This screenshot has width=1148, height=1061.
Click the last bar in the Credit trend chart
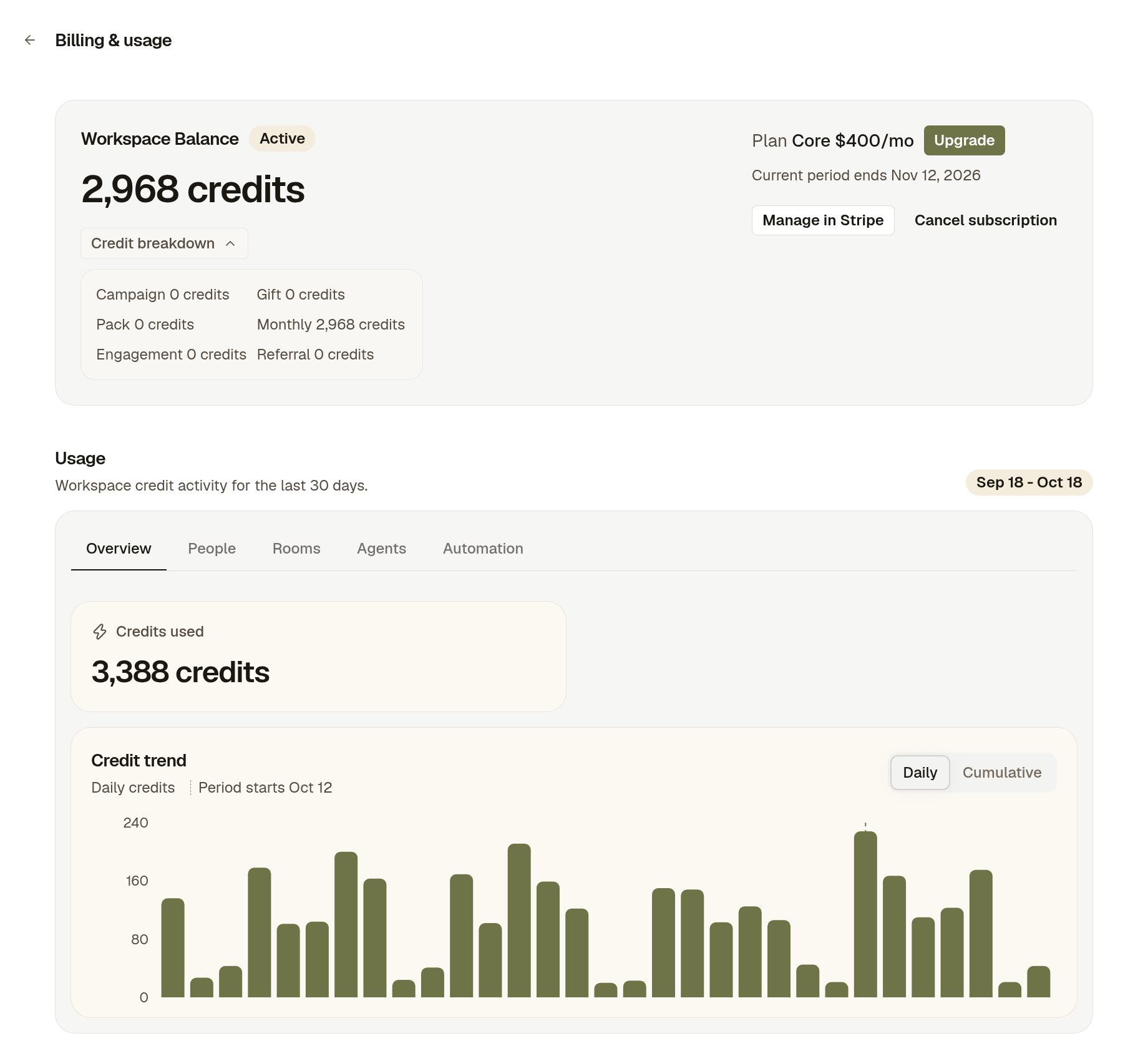point(1038,982)
